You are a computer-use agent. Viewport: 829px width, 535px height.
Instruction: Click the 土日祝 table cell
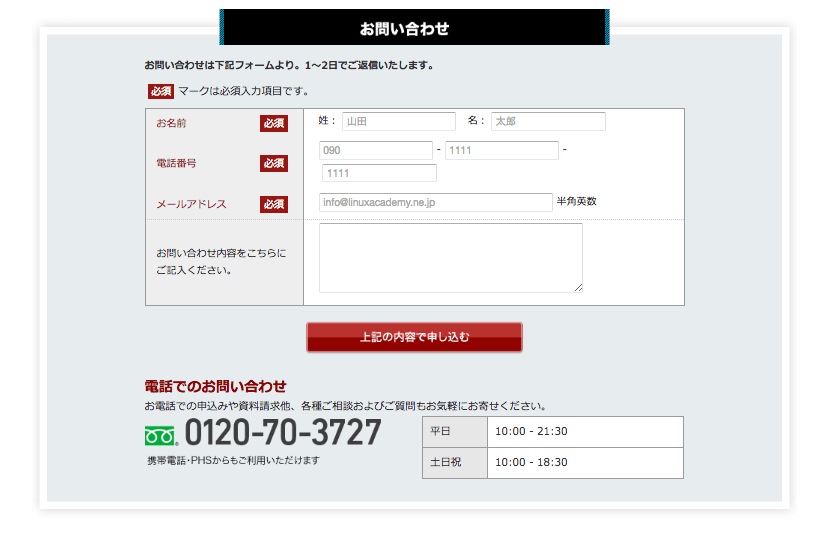pos(455,463)
